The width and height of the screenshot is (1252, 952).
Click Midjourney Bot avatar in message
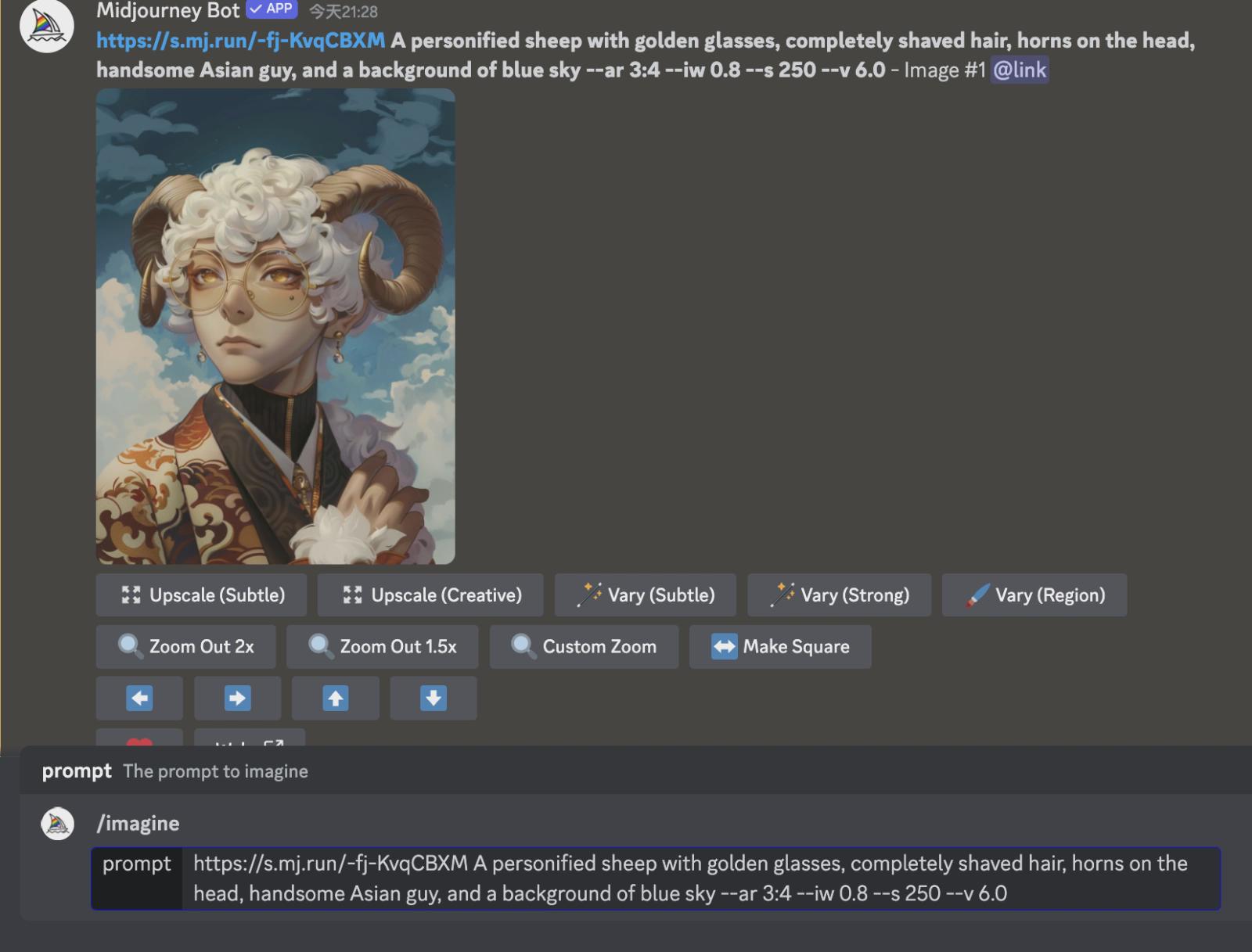click(47, 26)
